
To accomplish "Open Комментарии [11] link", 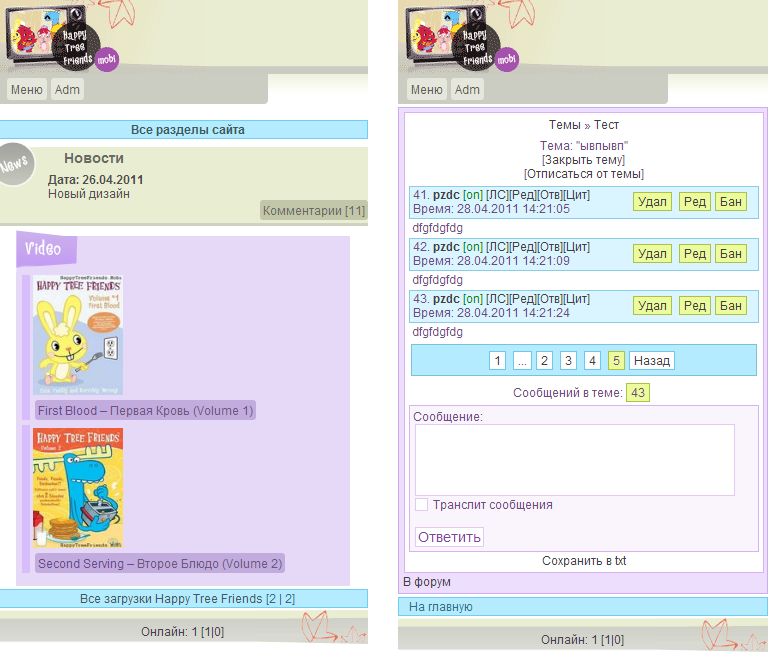I will pos(314,211).
